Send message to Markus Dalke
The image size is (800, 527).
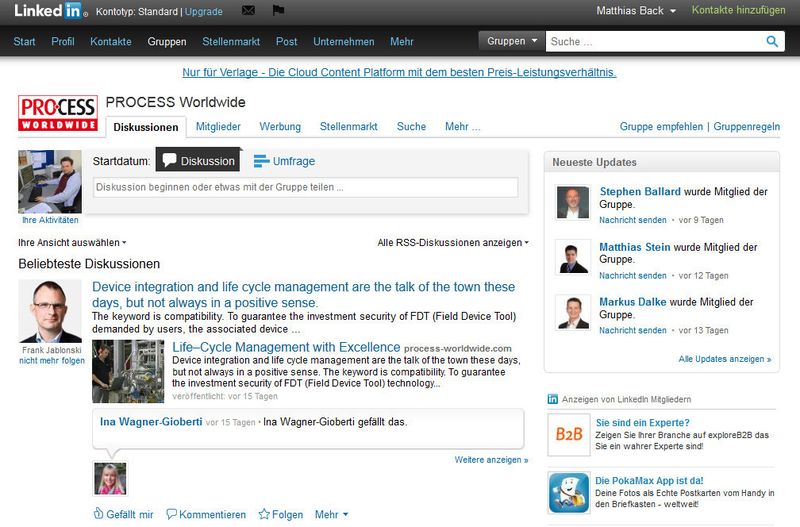click(x=633, y=330)
